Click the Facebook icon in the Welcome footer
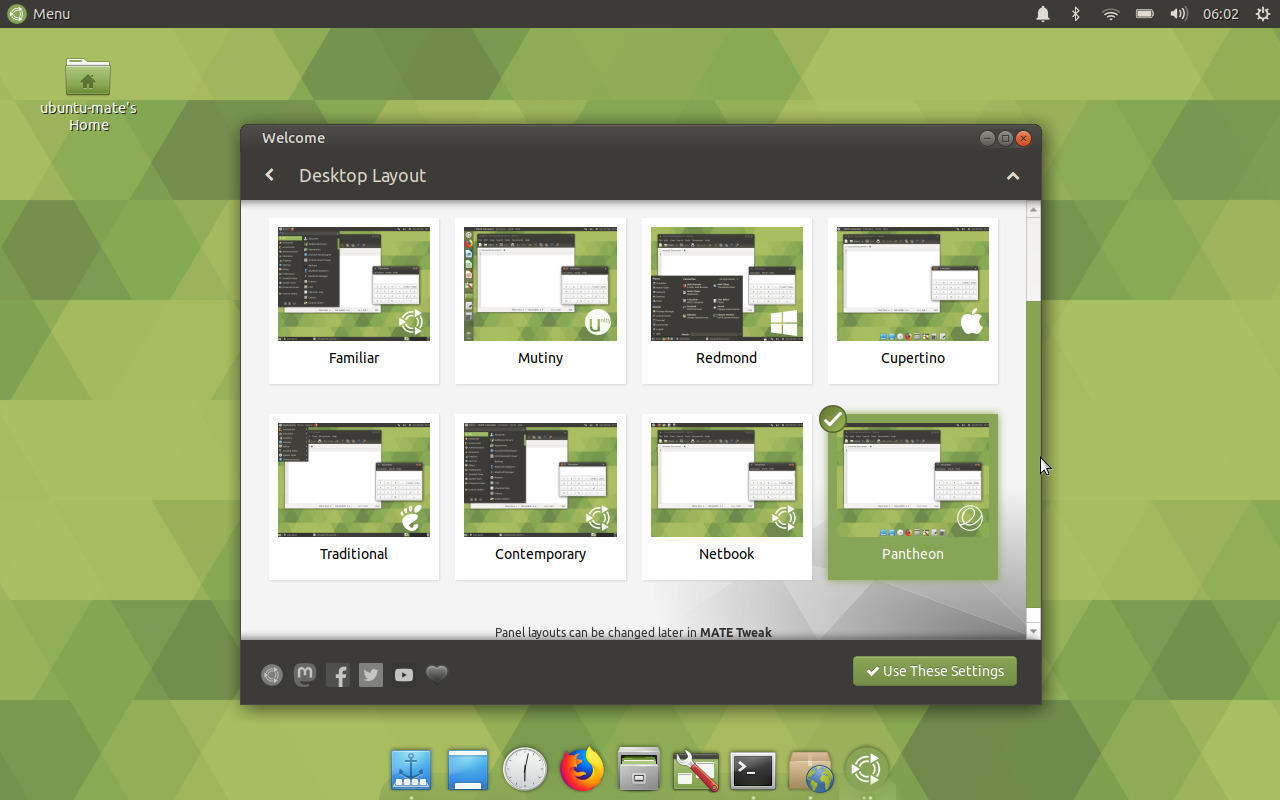Screen dimensions: 1280x800 point(339,675)
